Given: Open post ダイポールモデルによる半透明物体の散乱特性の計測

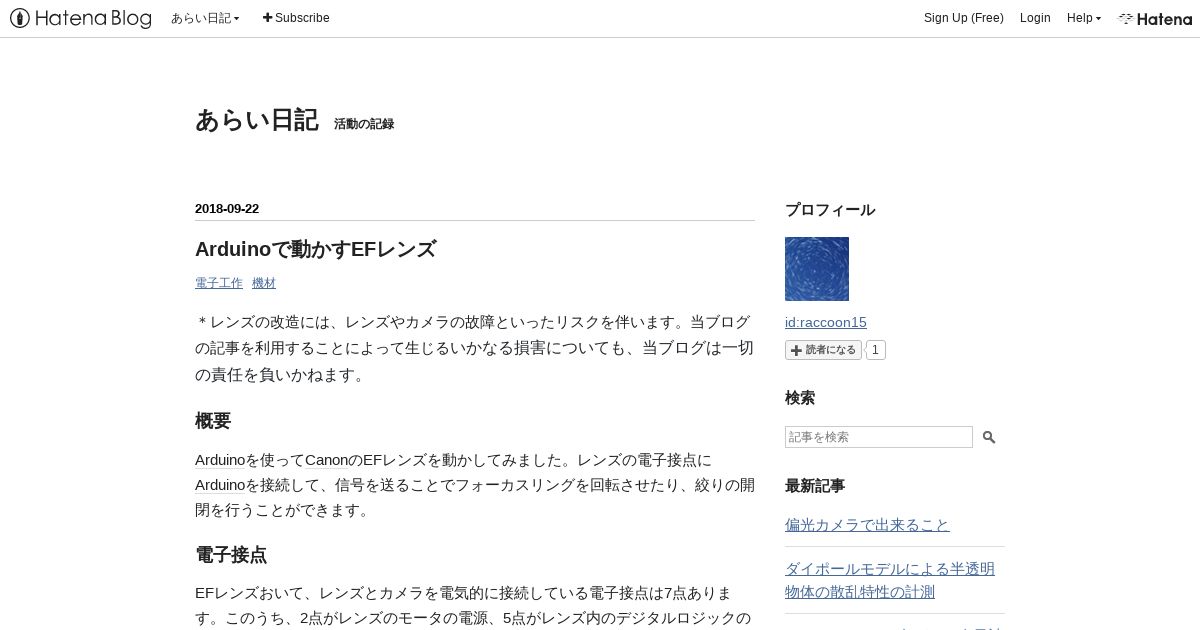Looking at the screenshot, I should point(890,580).
